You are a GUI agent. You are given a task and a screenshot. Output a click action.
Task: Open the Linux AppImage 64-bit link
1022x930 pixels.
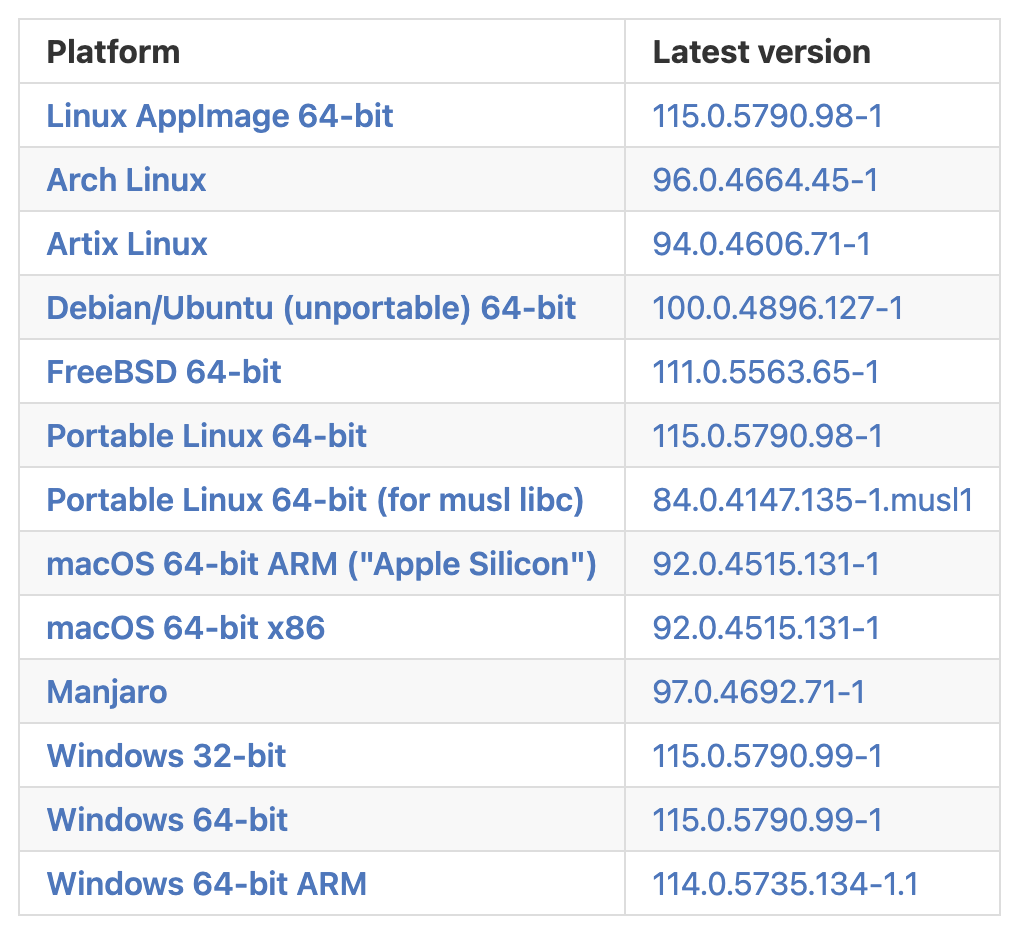[x=220, y=117]
